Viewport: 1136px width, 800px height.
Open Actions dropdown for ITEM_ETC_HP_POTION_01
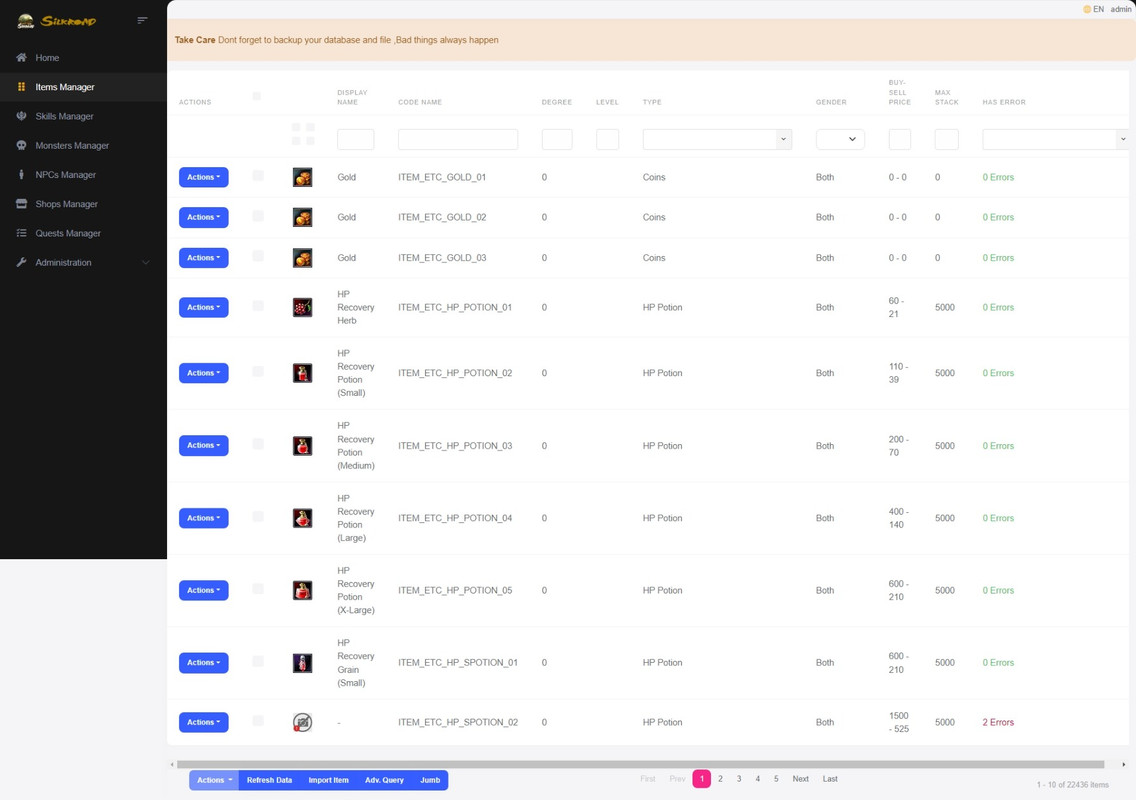[x=204, y=307]
